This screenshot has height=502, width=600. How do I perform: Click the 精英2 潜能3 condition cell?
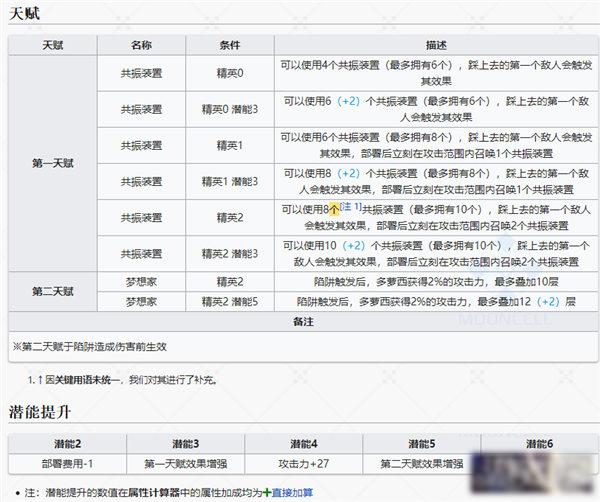(x=230, y=254)
